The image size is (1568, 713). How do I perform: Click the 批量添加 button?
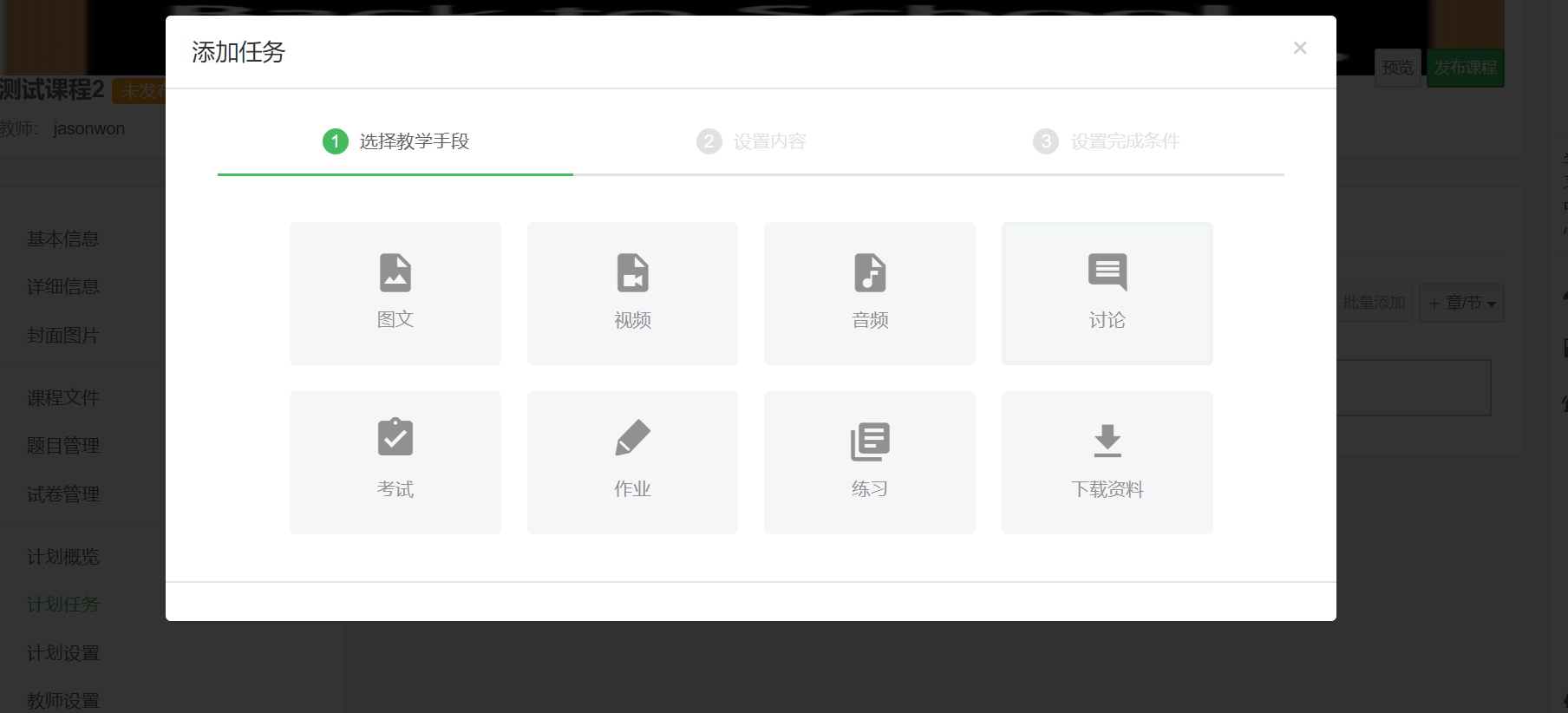click(1374, 303)
